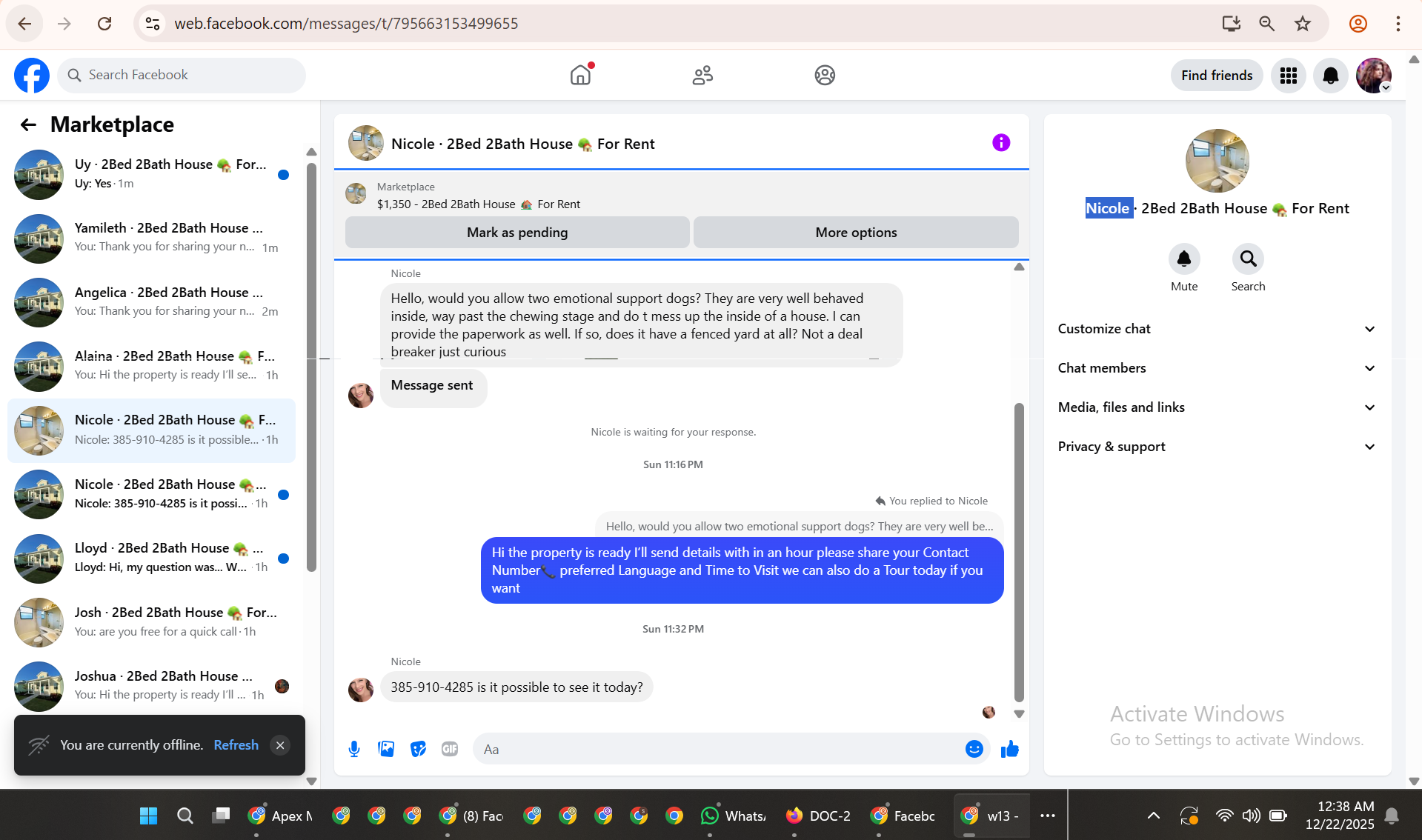Open Uy 2Bed 2Bath House conversation

click(151, 175)
